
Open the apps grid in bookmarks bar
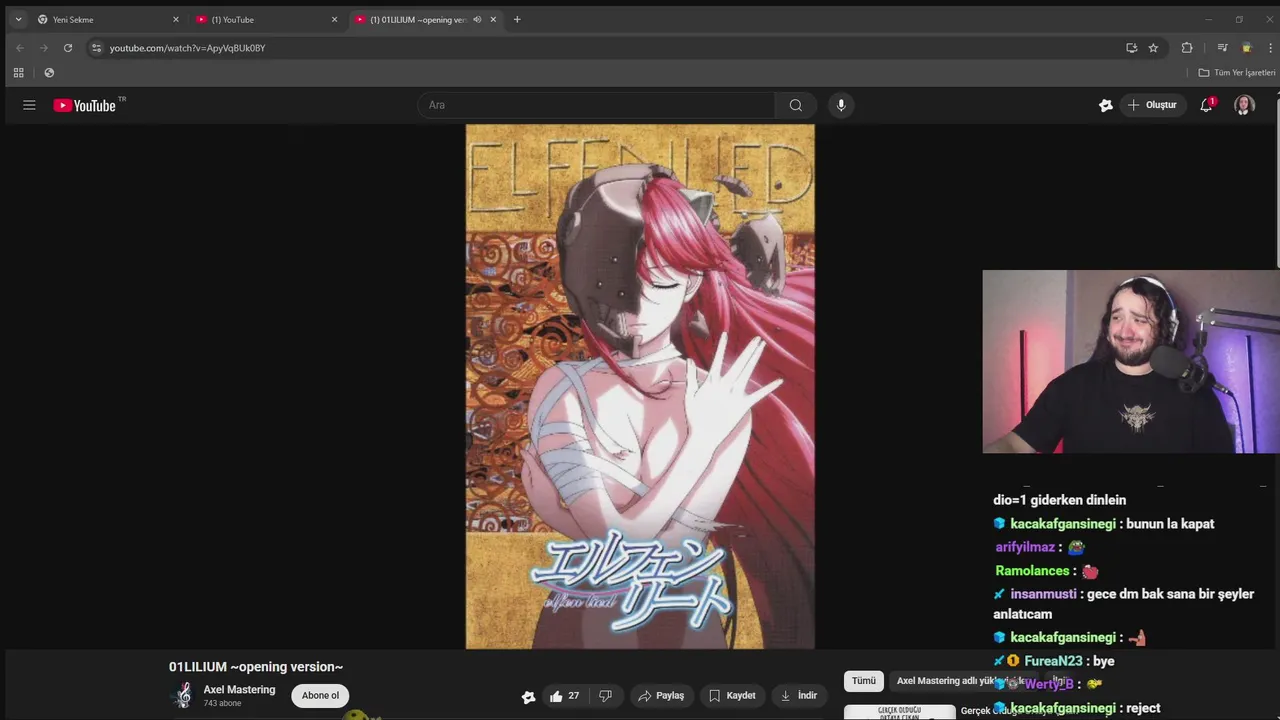click(18, 73)
